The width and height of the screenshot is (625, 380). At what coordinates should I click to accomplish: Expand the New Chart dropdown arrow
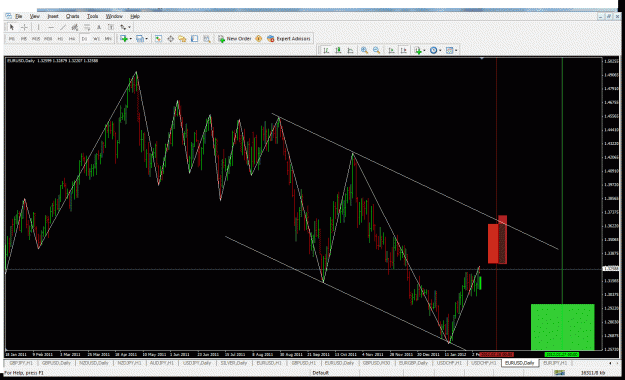[131, 39]
